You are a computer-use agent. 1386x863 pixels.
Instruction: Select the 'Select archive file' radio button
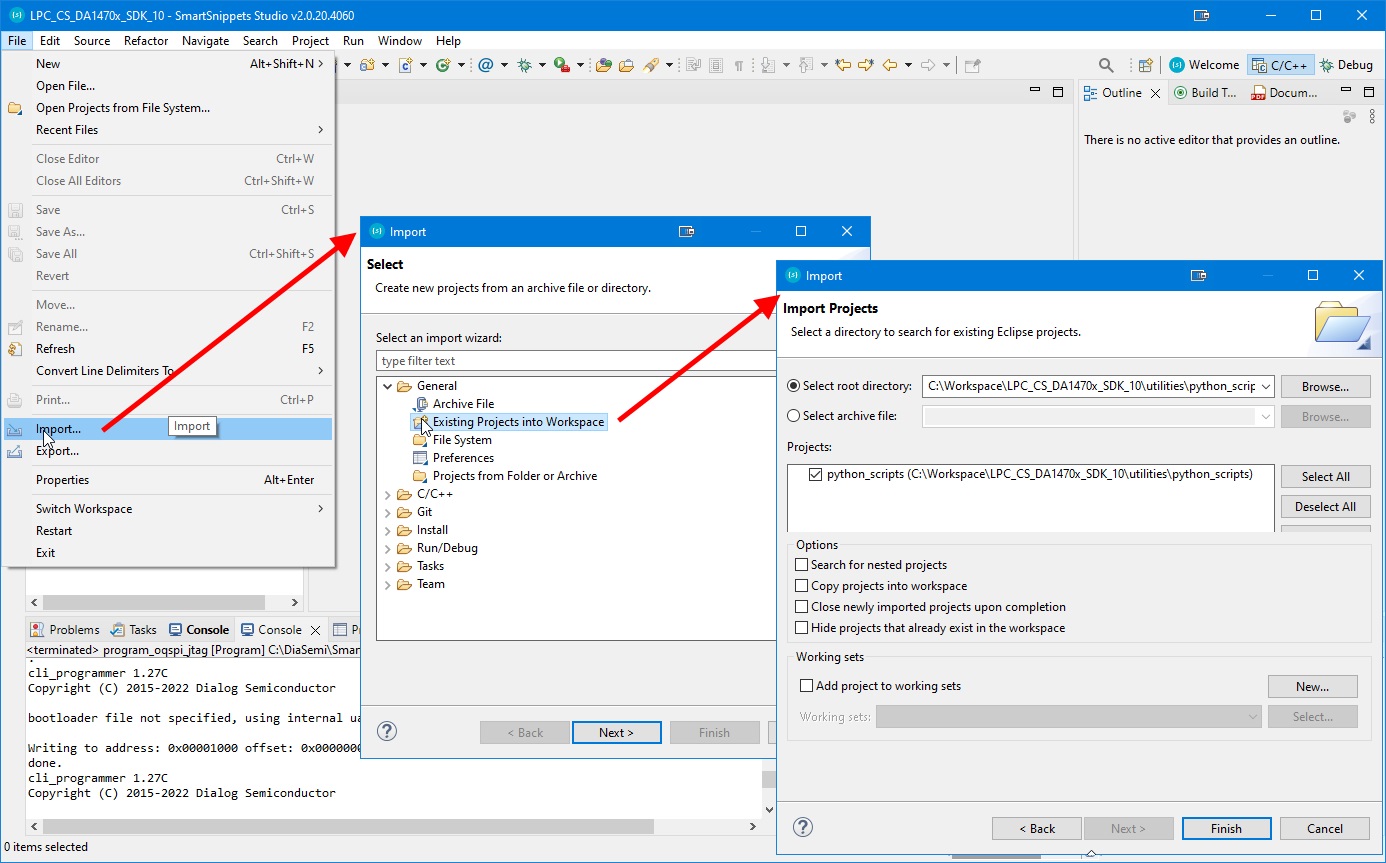pos(794,416)
